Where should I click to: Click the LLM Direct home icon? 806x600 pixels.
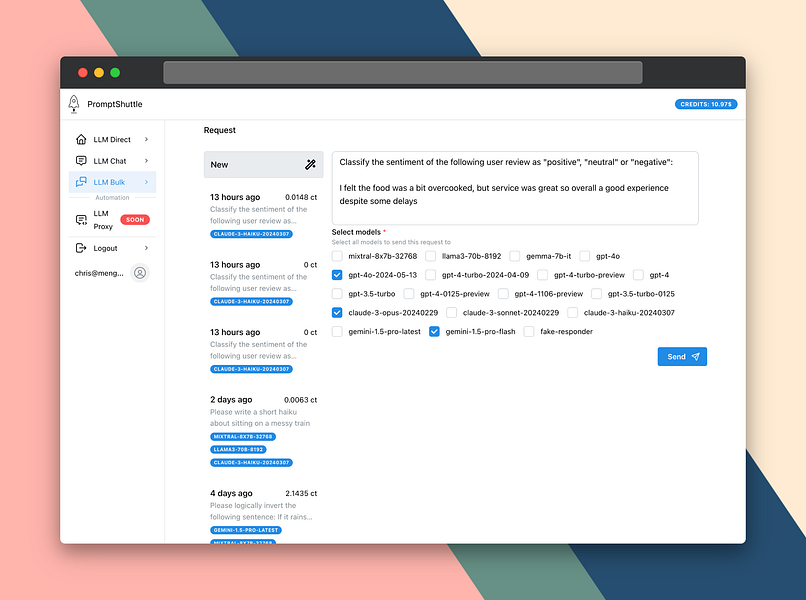(x=81, y=139)
